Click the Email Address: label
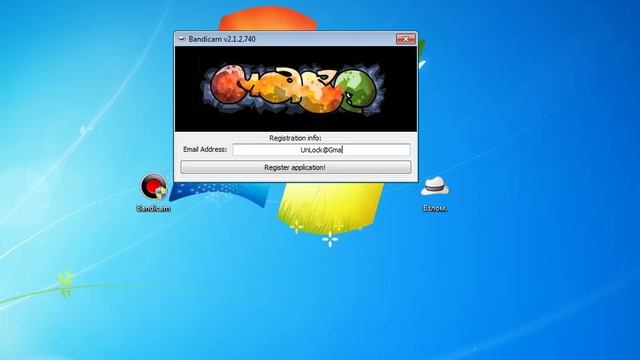Image resolution: width=640 pixels, height=360 pixels. tap(205, 149)
